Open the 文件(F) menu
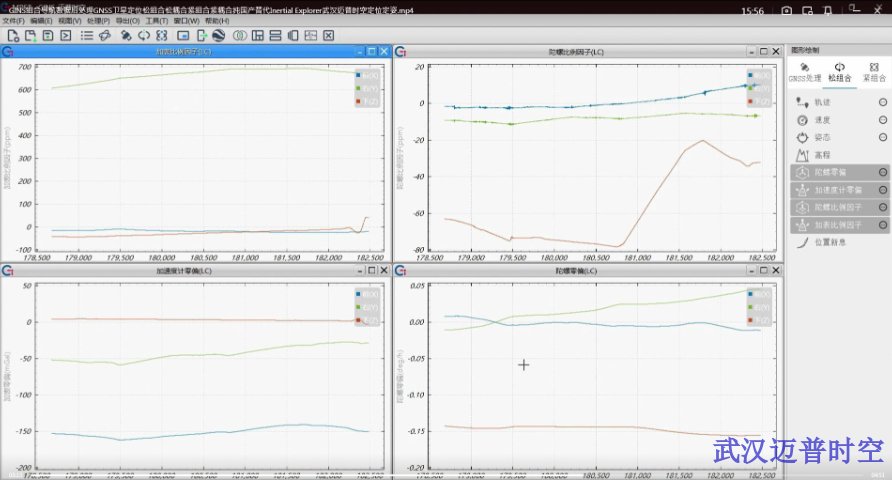 click(13, 21)
